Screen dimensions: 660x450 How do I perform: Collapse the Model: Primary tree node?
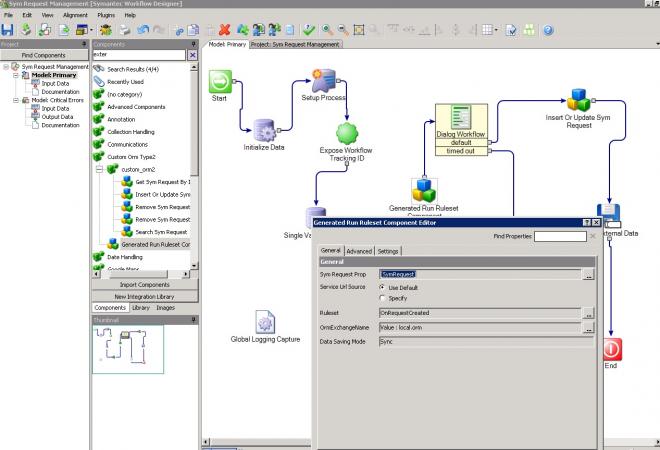point(16,75)
